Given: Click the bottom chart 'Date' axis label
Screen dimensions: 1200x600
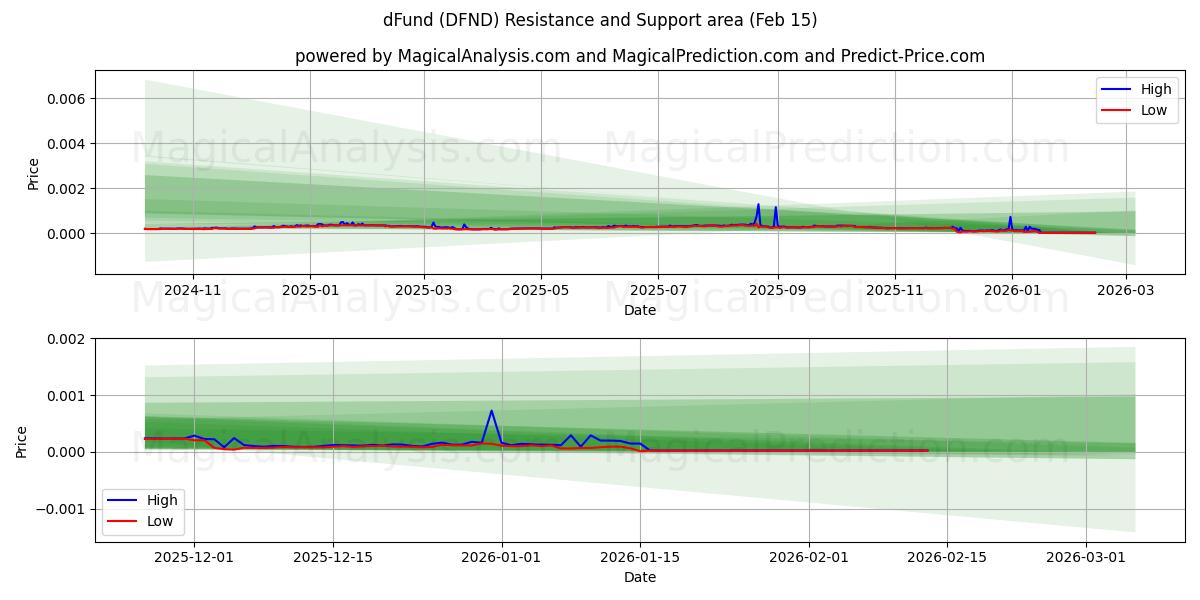Looking at the screenshot, I should [x=640, y=577].
